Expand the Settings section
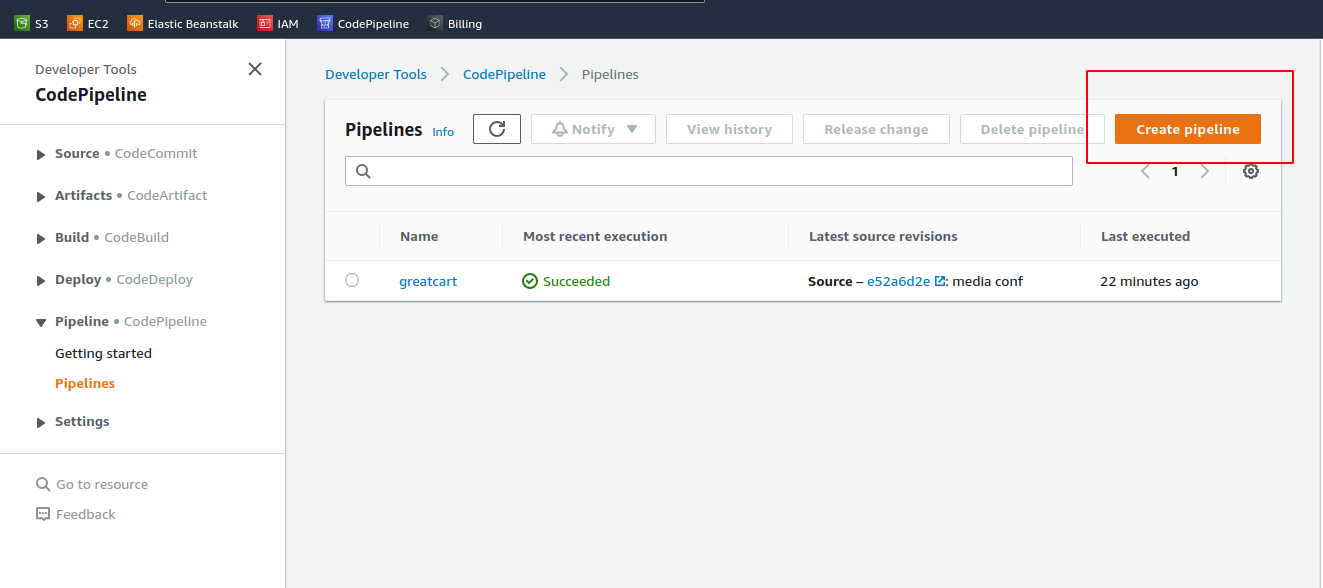 click(x=41, y=422)
